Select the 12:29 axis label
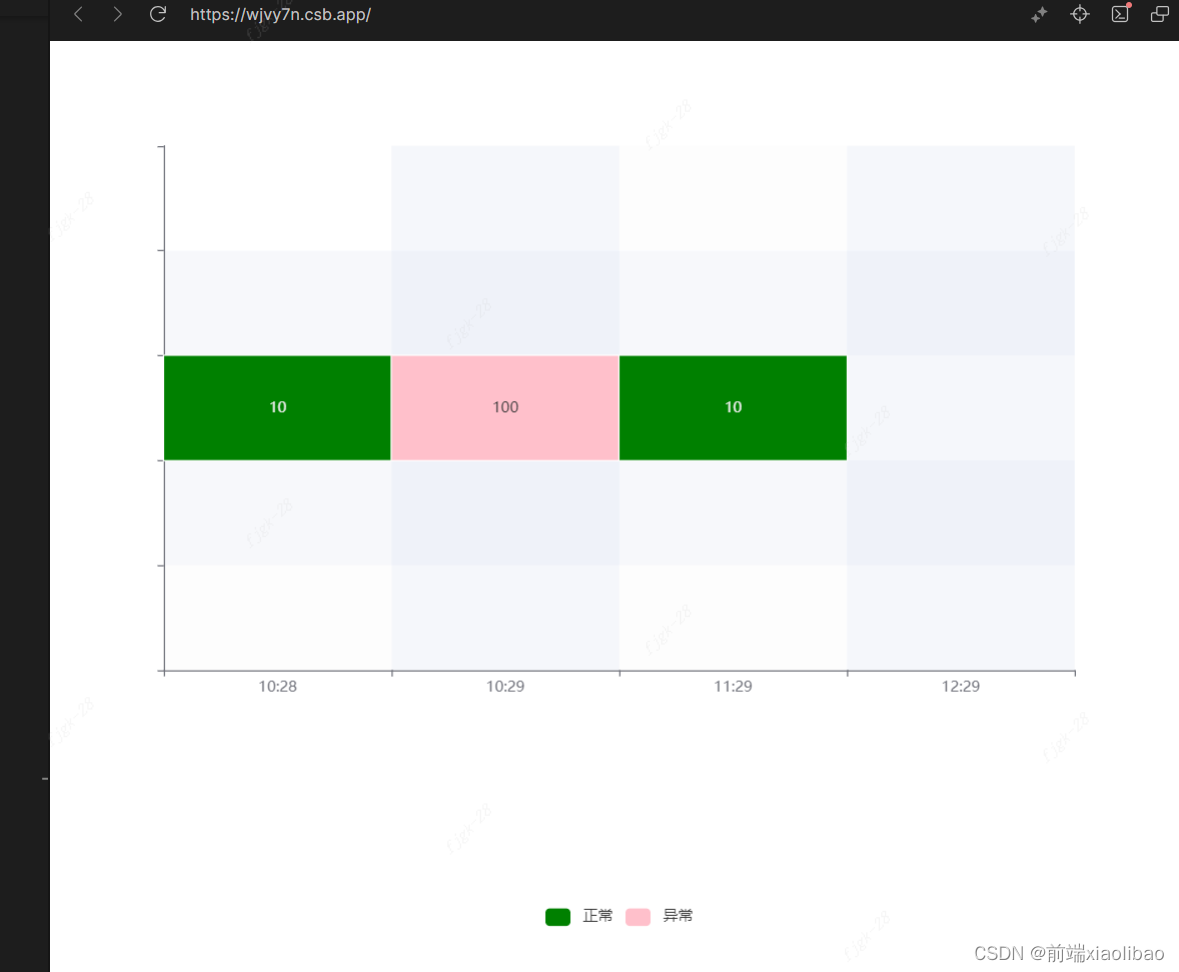Viewport: 1179px width, 972px height. point(961,686)
